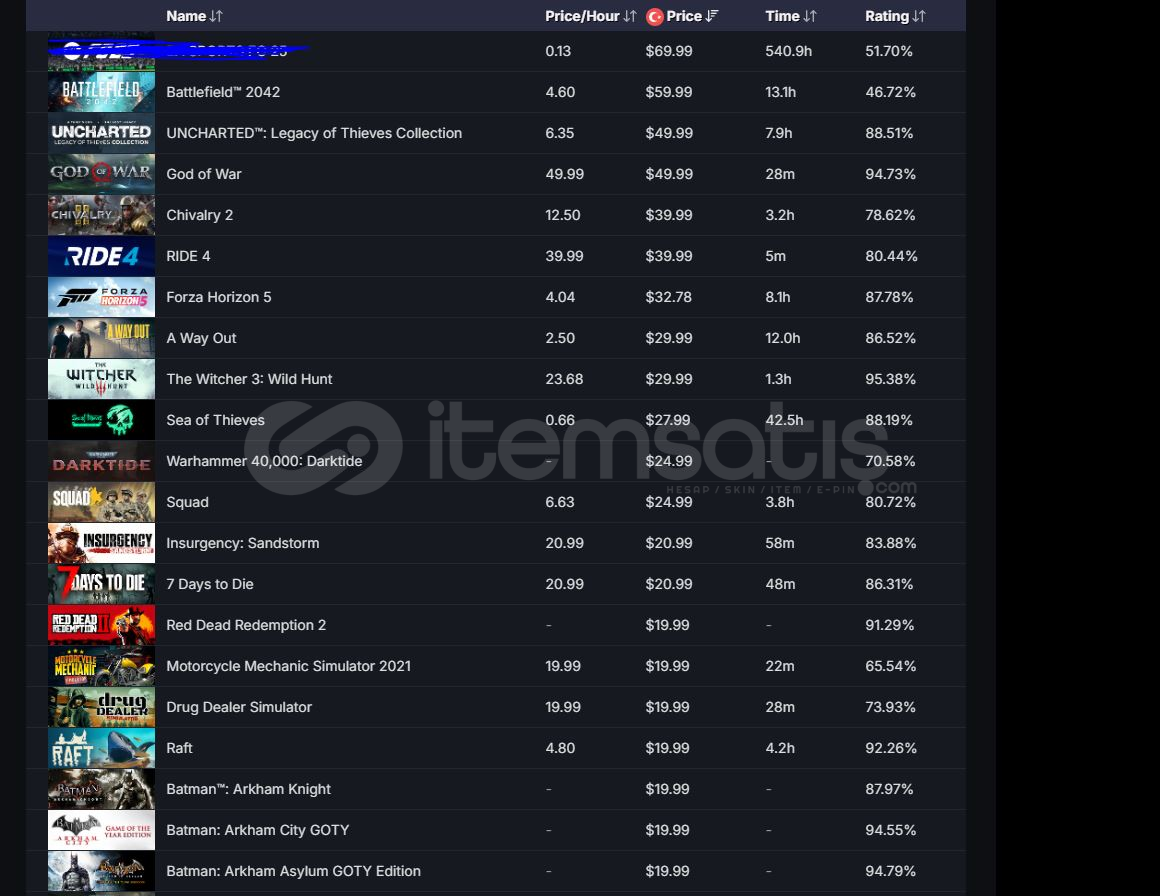
Task: Click the sort arrows next to Rating
Action: click(919, 16)
